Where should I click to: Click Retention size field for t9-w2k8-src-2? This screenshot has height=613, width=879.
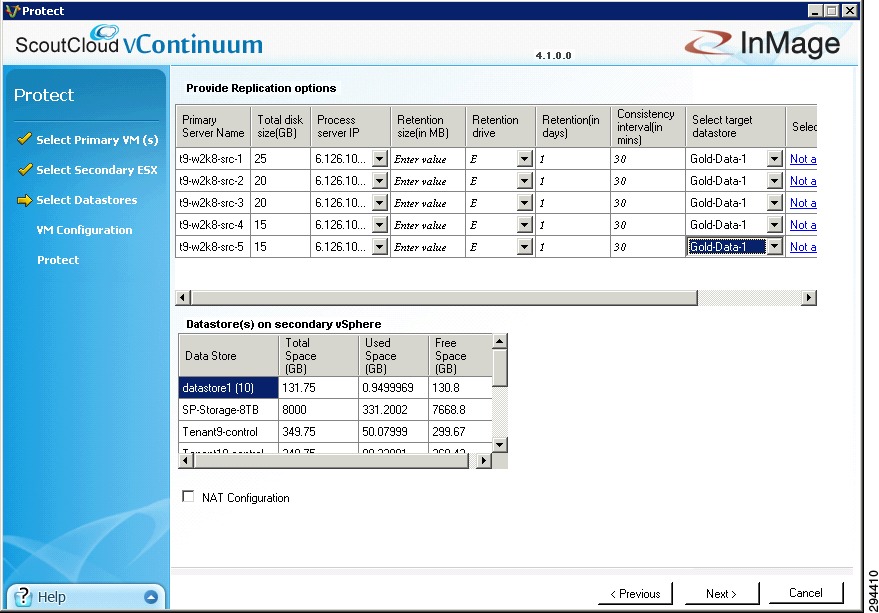tap(428, 181)
